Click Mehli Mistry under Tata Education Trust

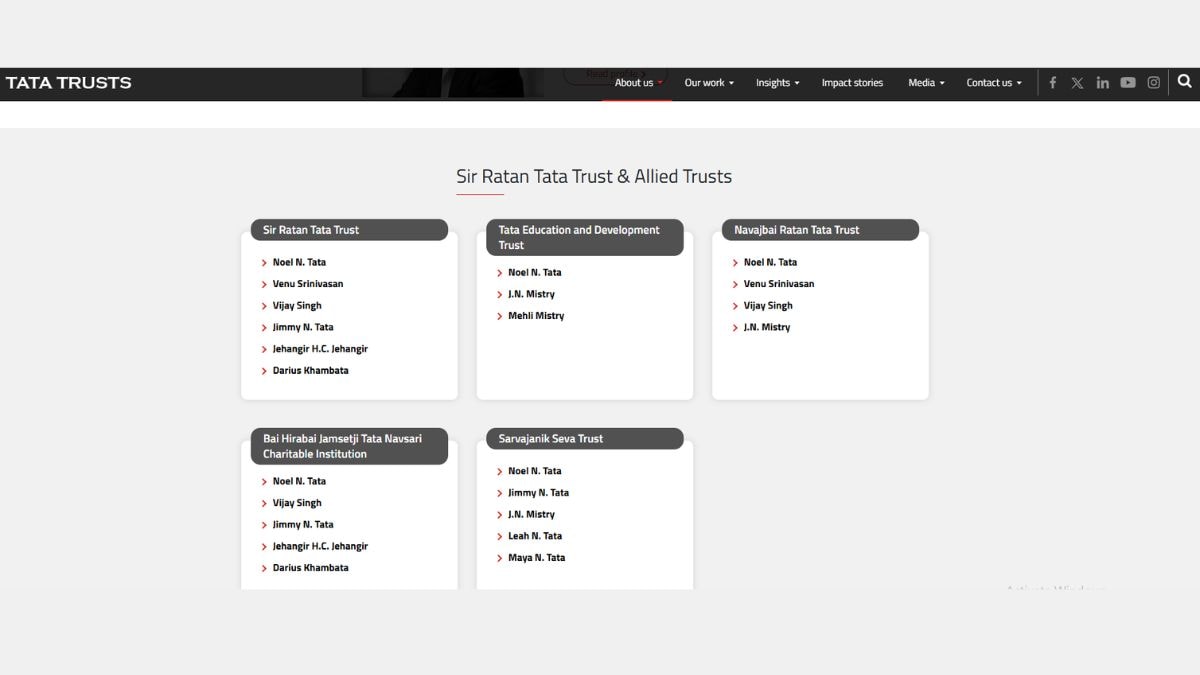pyautogui.click(x=536, y=316)
